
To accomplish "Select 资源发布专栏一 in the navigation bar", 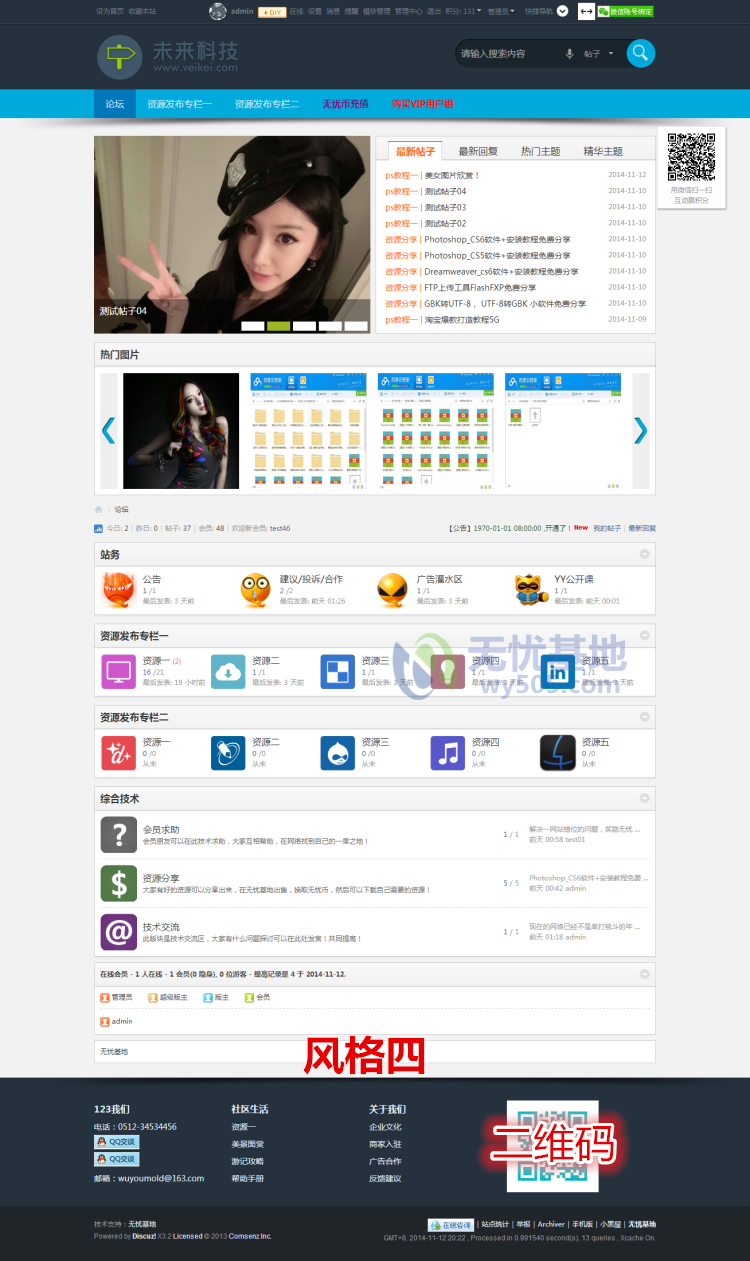I will (179, 104).
